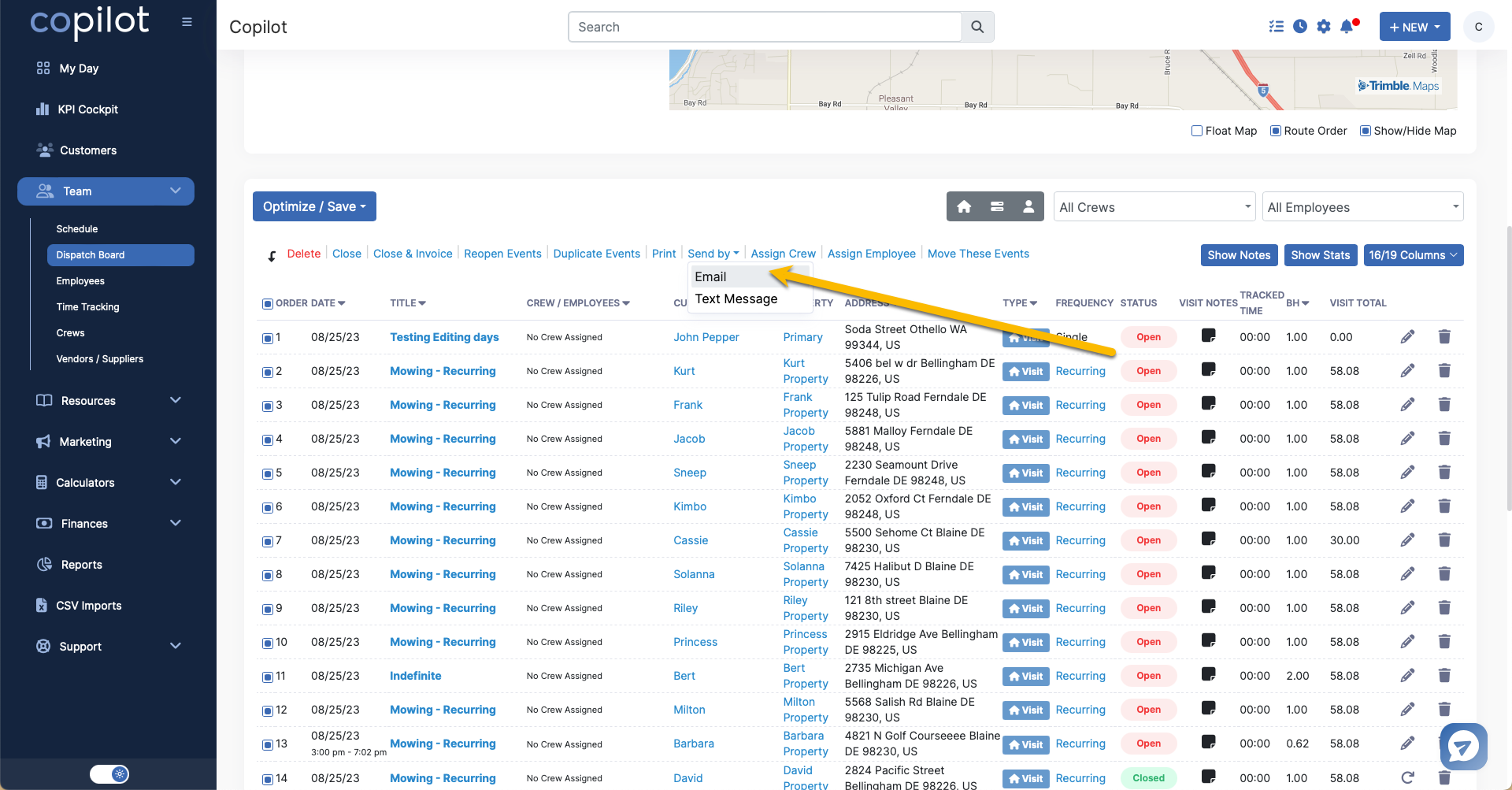This screenshot has width=1512, height=790.
Task: Click Assign Crew link
Action: [784, 254]
